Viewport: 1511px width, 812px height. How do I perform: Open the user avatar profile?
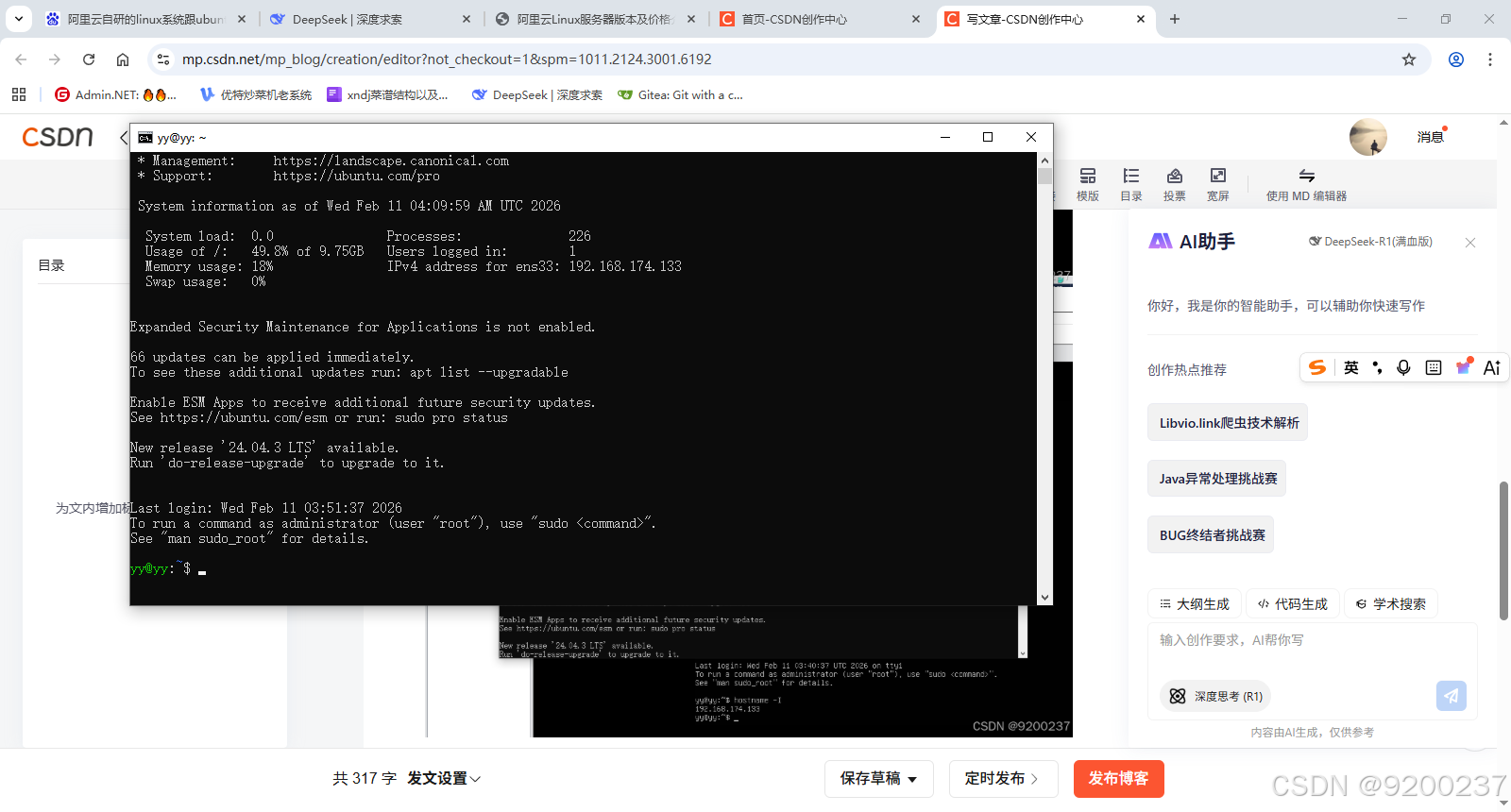tap(1367, 137)
